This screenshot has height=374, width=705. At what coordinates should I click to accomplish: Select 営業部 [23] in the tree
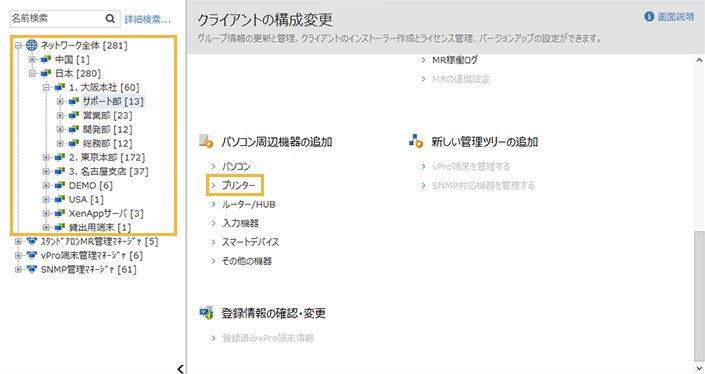coord(108,116)
